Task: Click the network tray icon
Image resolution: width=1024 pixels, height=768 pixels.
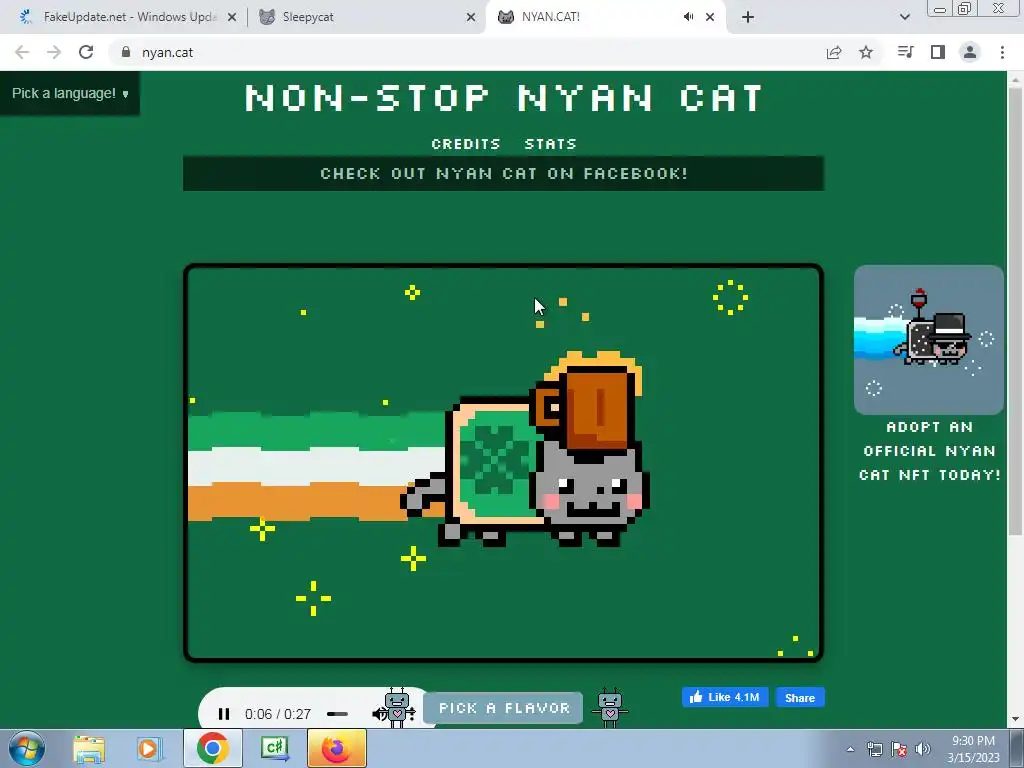Action: click(874, 749)
